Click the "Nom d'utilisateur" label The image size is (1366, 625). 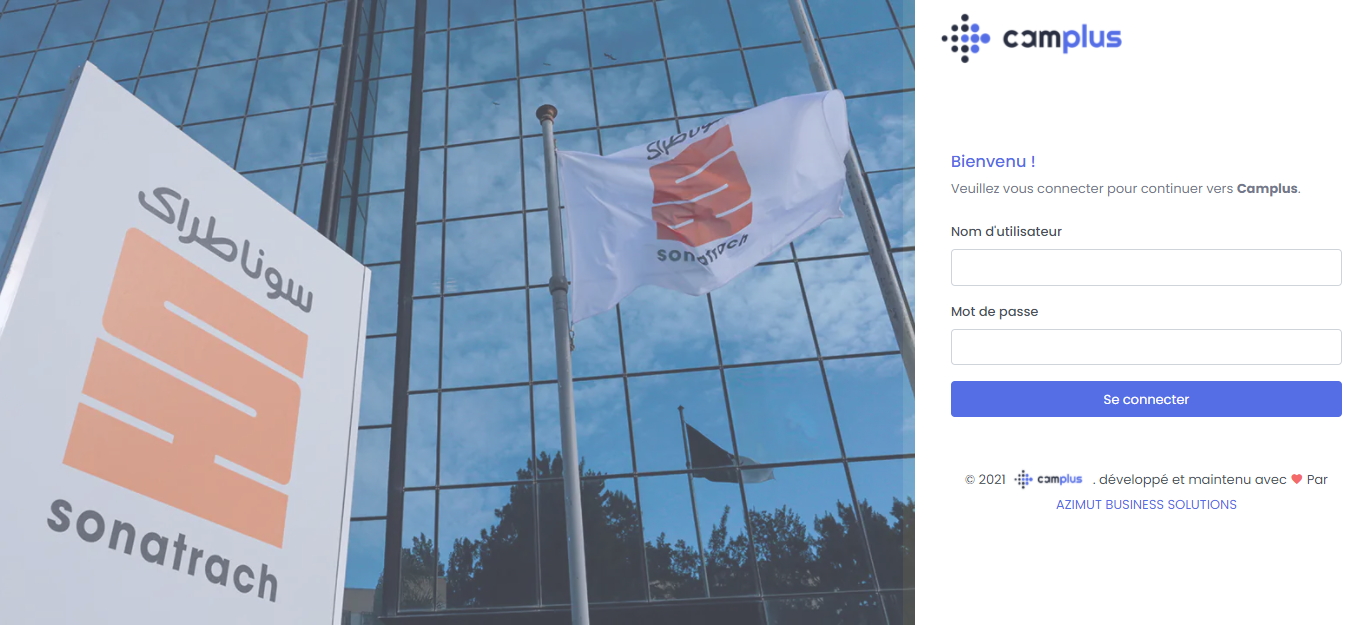[x=1006, y=231]
